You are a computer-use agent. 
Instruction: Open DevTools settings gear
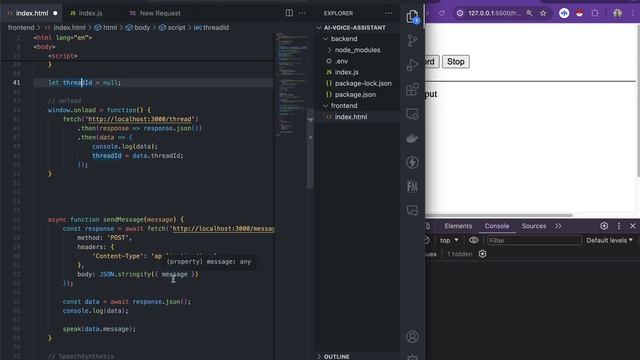604,226
